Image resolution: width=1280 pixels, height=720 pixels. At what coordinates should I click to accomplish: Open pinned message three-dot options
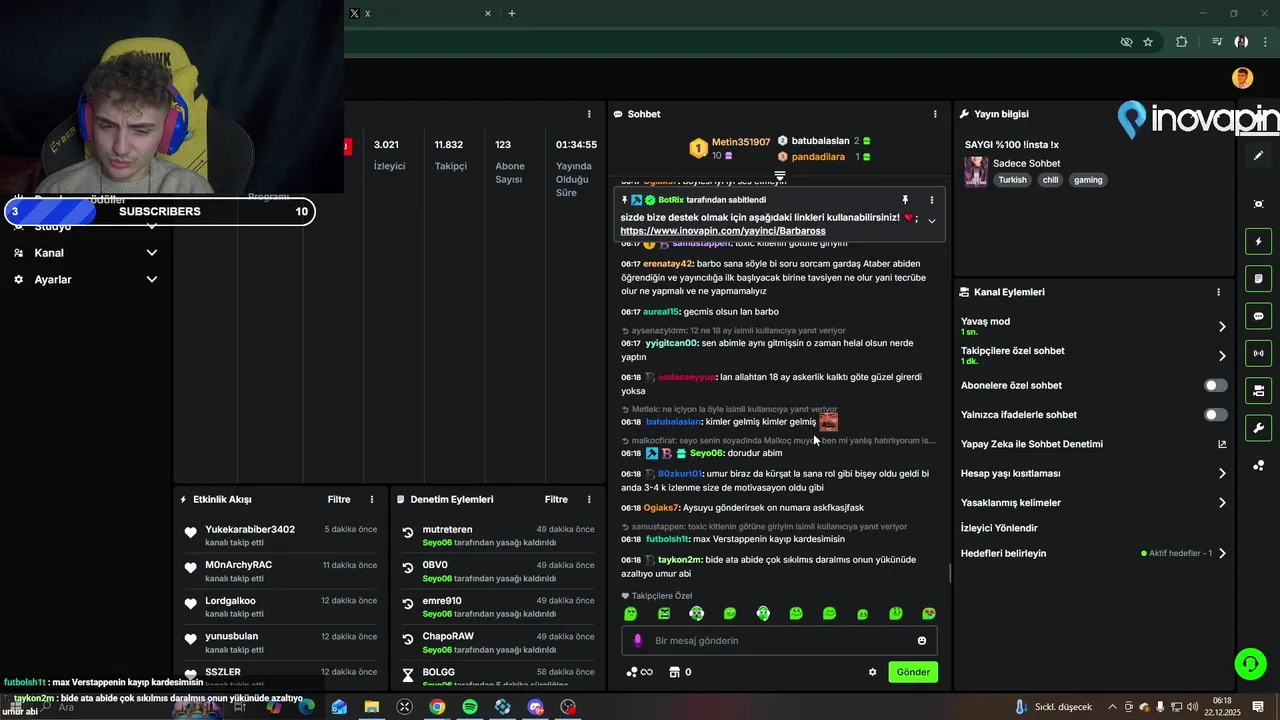932,200
